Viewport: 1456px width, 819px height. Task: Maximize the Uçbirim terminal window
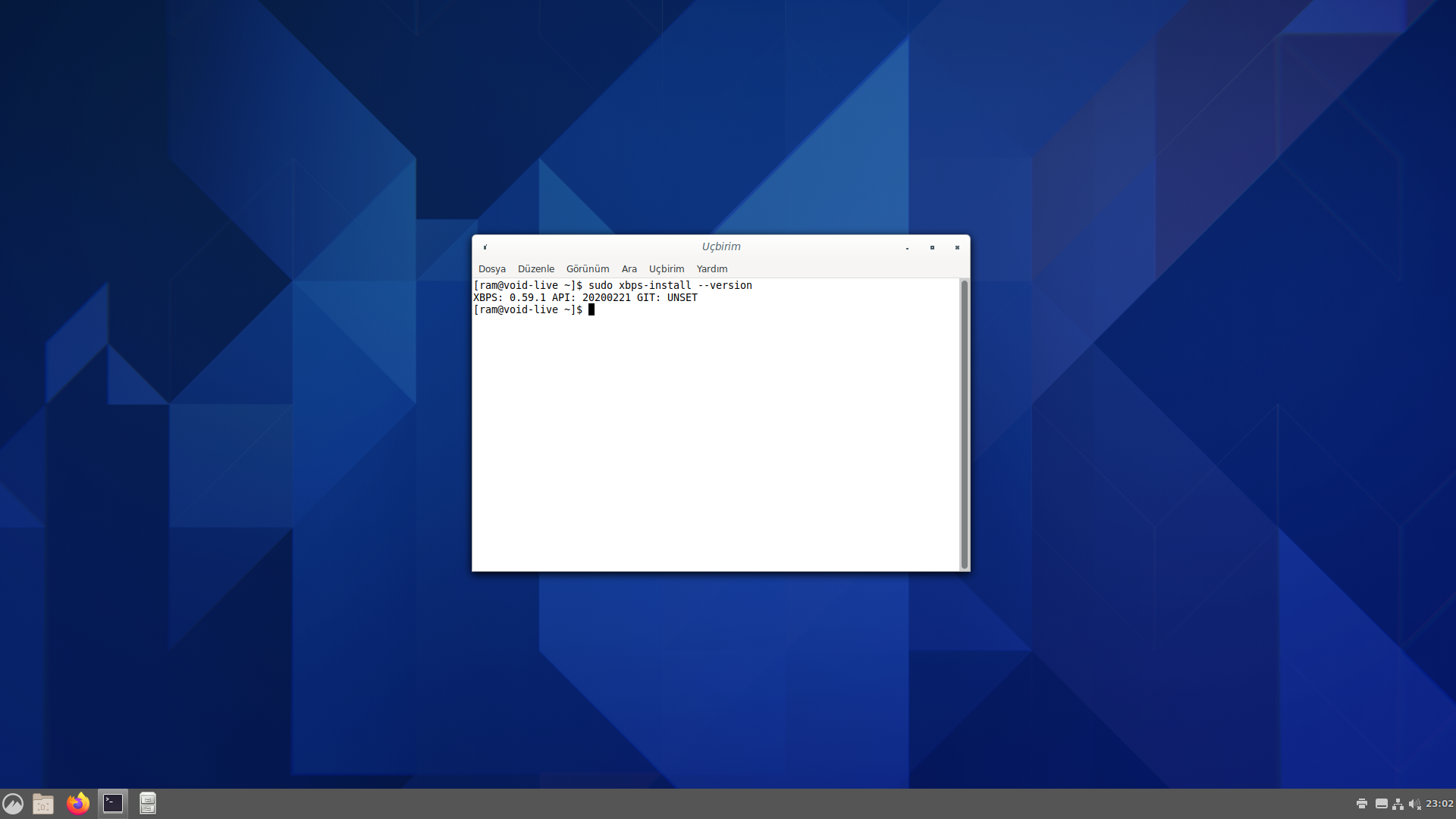[932, 247]
